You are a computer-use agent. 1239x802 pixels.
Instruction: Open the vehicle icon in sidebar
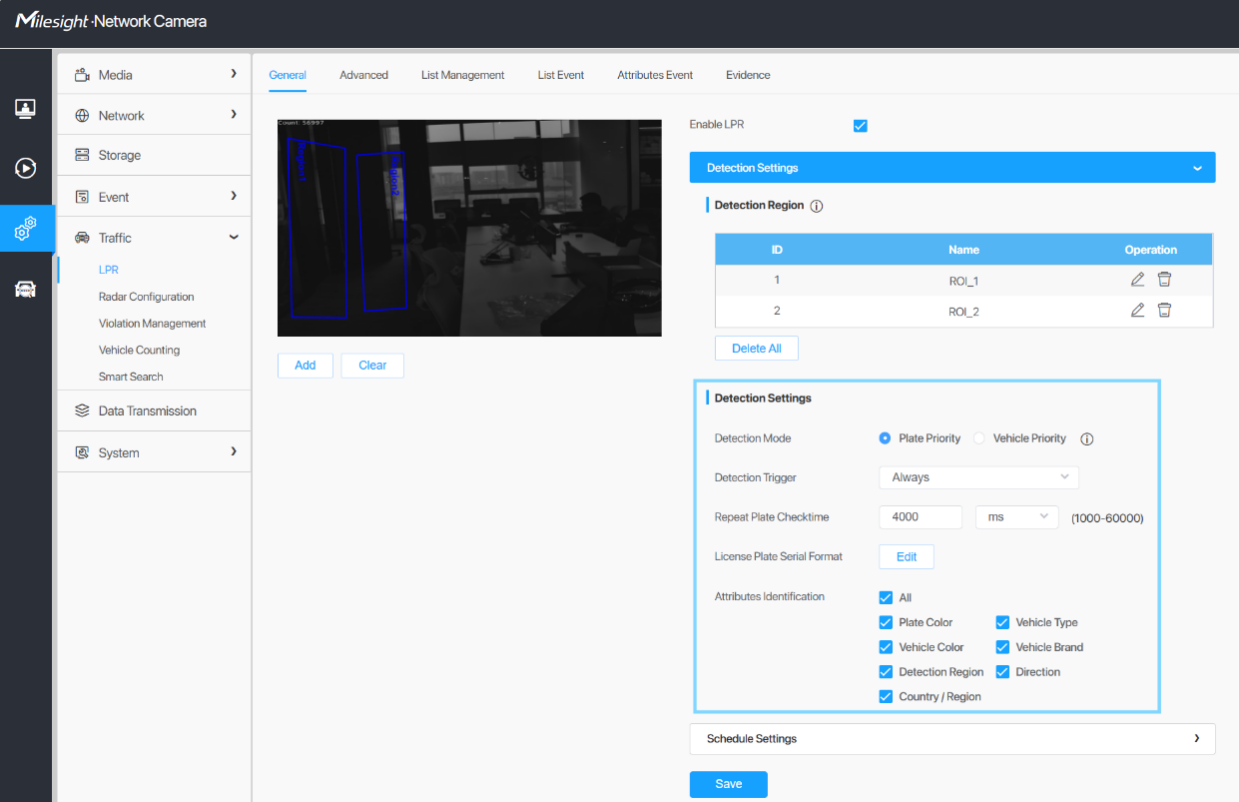[26, 289]
